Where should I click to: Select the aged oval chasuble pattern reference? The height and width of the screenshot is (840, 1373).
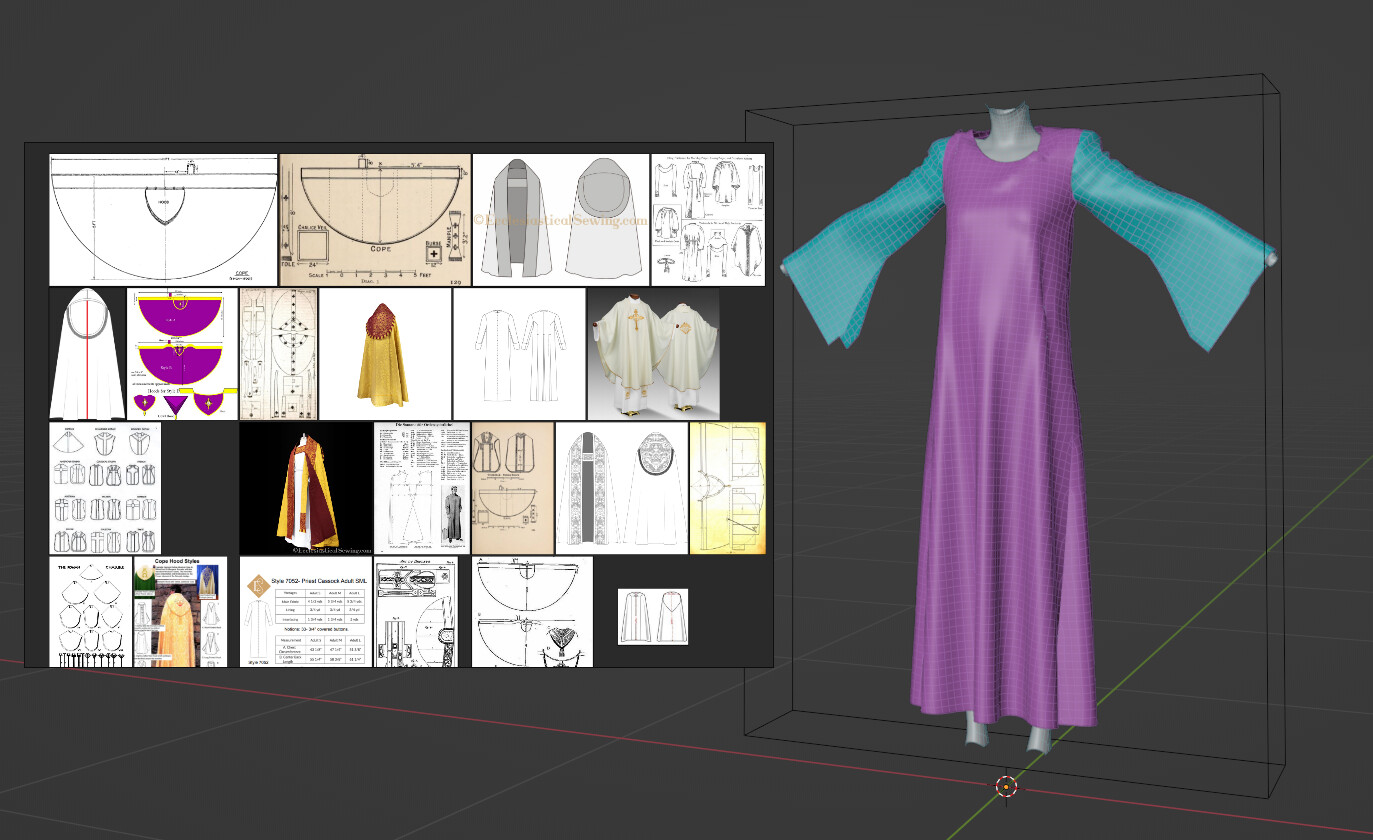[278, 354]
